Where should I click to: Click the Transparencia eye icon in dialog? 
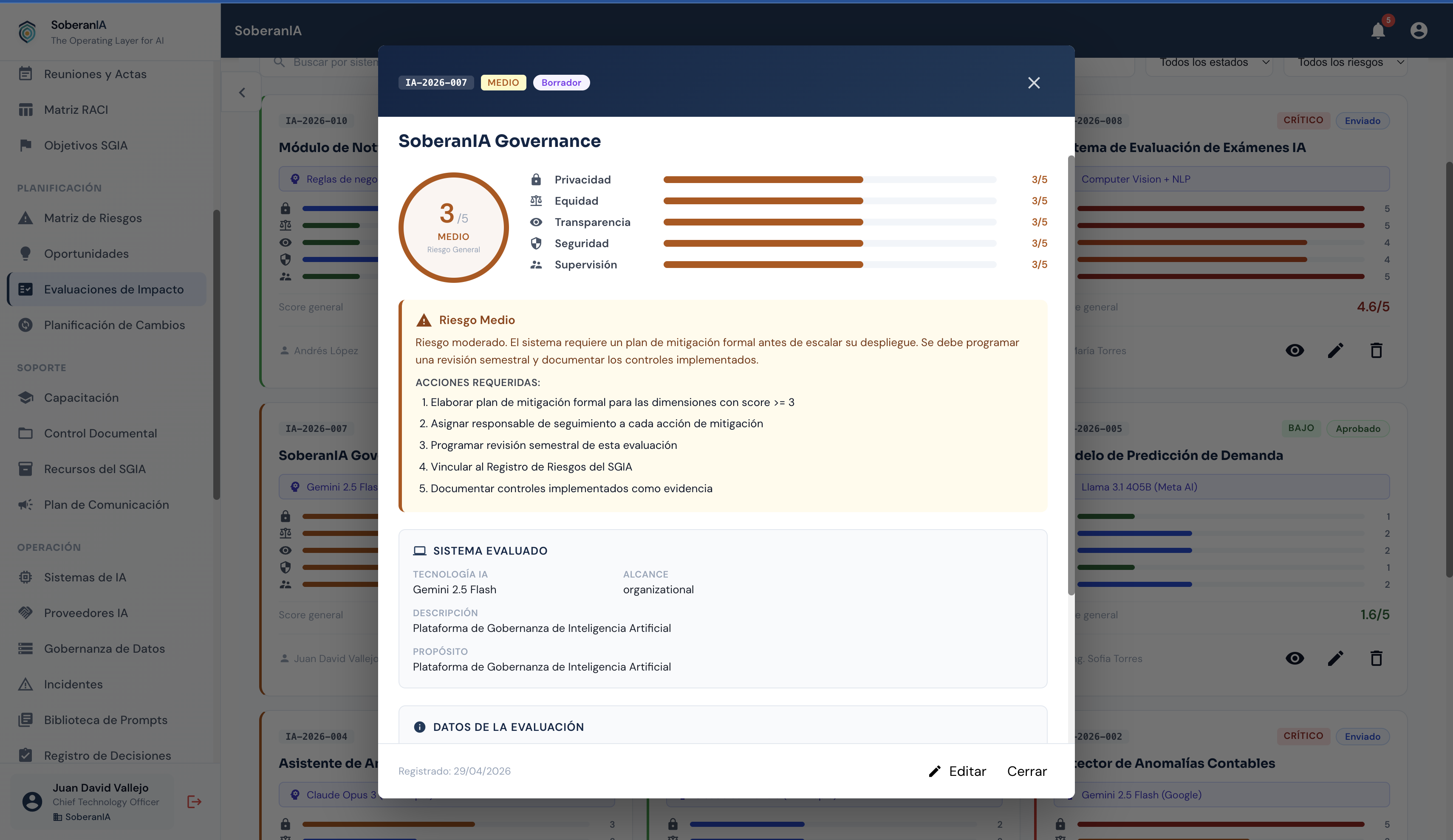(536, 222)
